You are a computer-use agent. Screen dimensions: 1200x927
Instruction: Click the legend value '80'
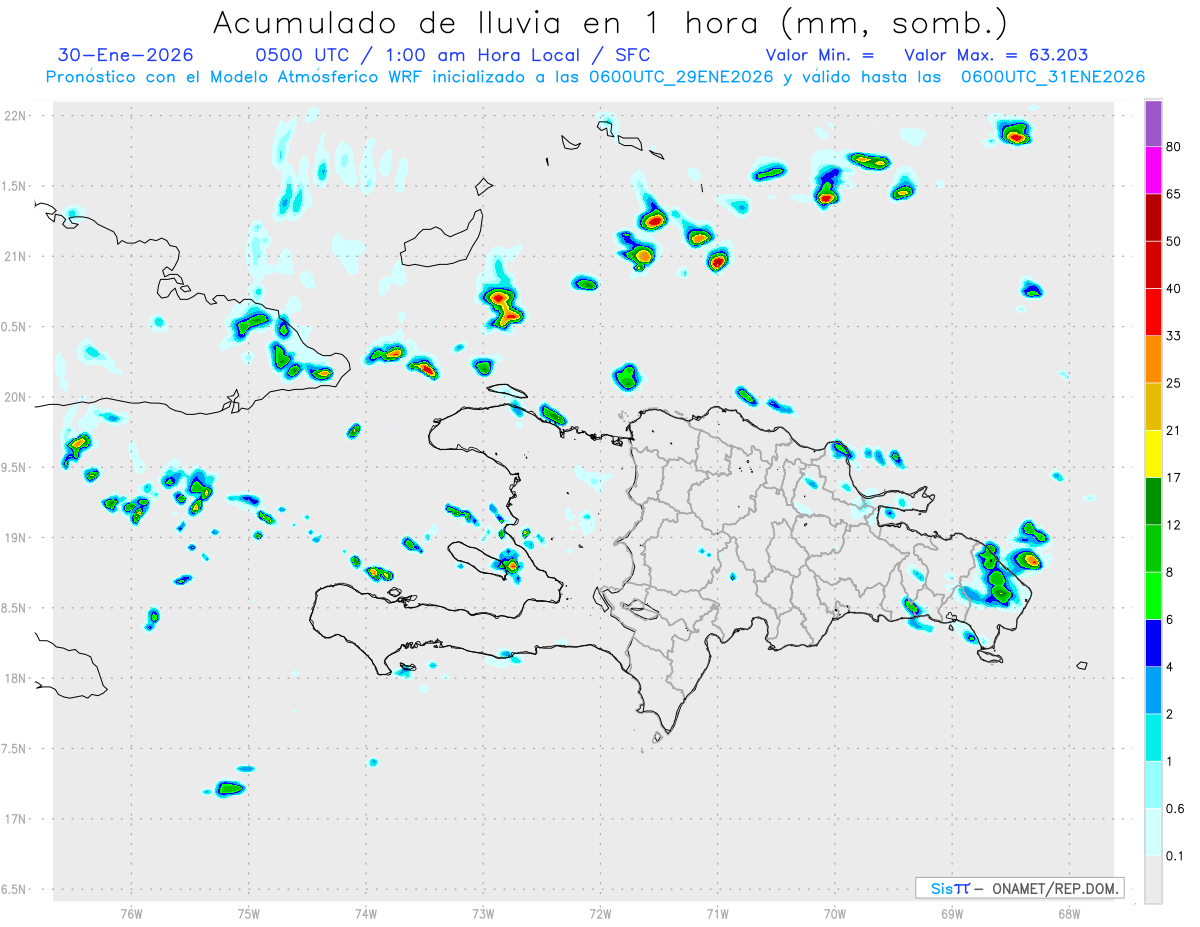point(1174,148)
